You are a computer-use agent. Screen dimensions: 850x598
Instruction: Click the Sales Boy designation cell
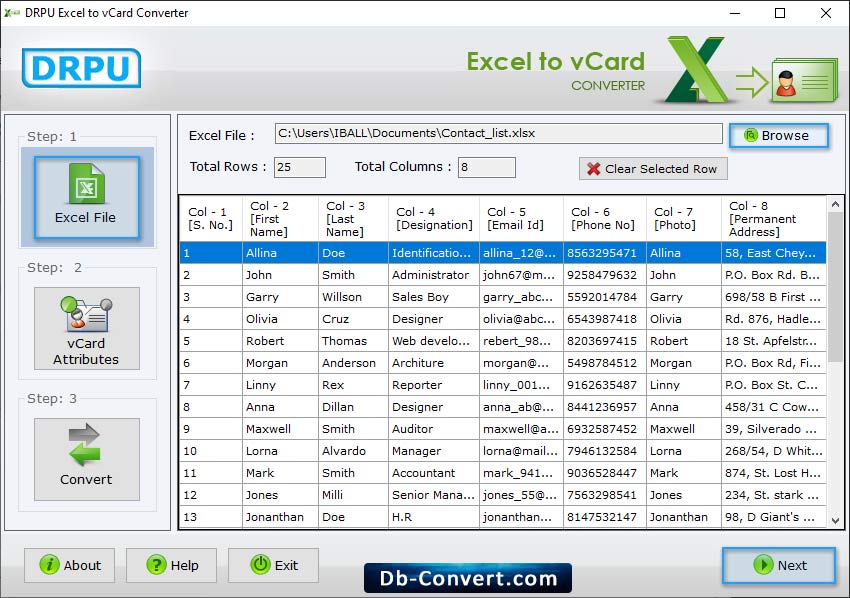coord(434,297)
